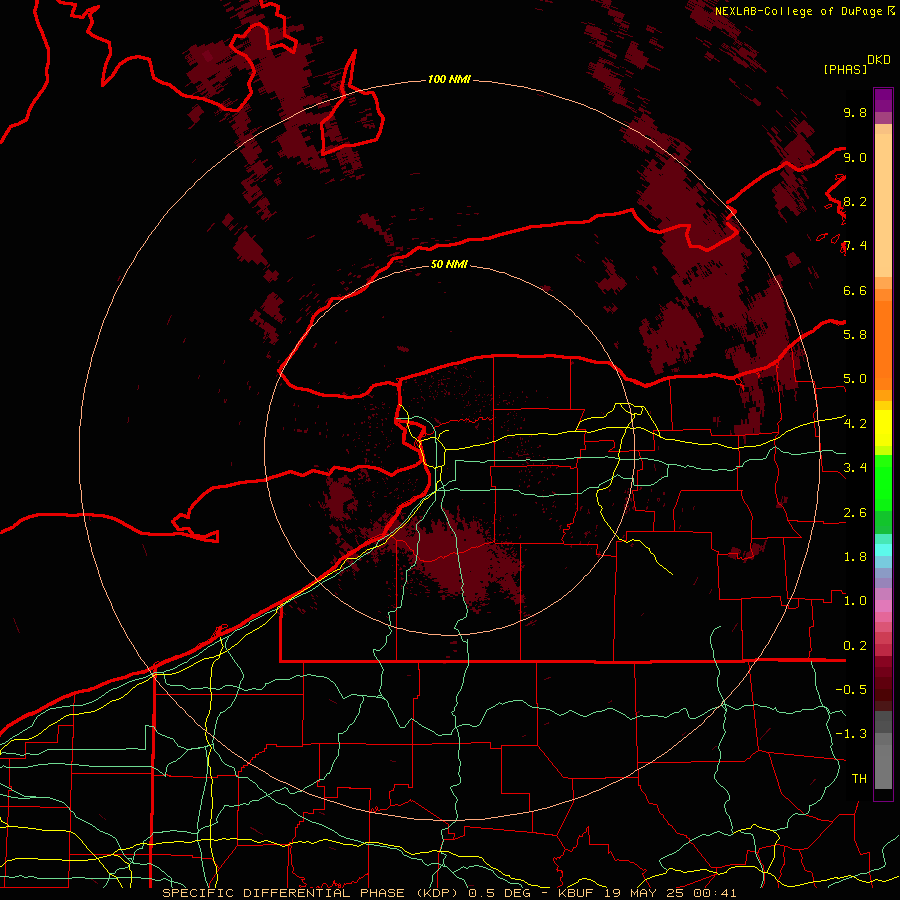Click the pink color bar segment
This screenshot has width=900, height=900.
pos(883,606)
